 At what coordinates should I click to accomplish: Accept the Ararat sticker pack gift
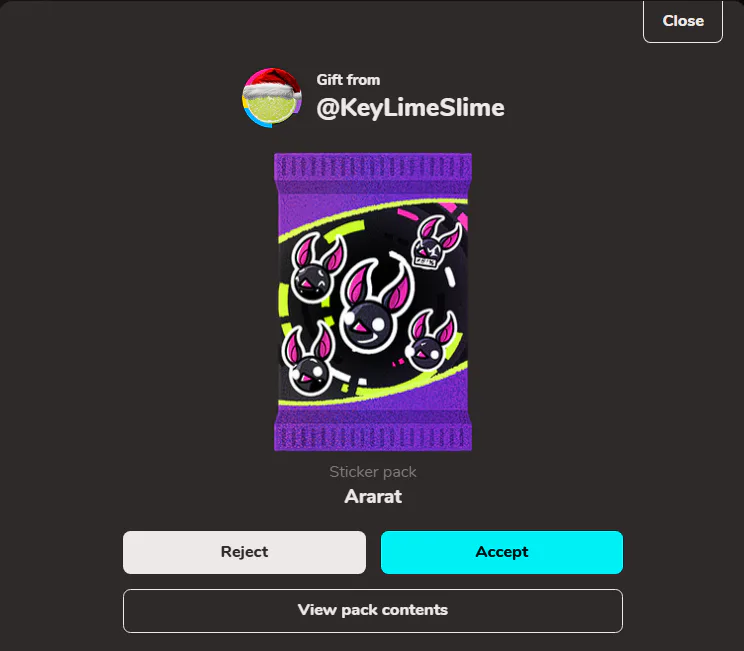click(x=502, y=552)
